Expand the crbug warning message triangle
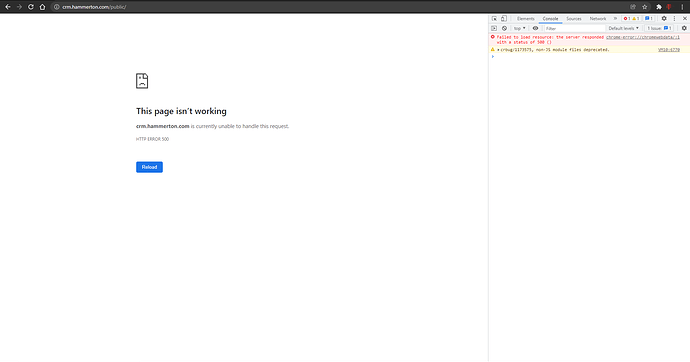The image size is (690, 362). 498,50
